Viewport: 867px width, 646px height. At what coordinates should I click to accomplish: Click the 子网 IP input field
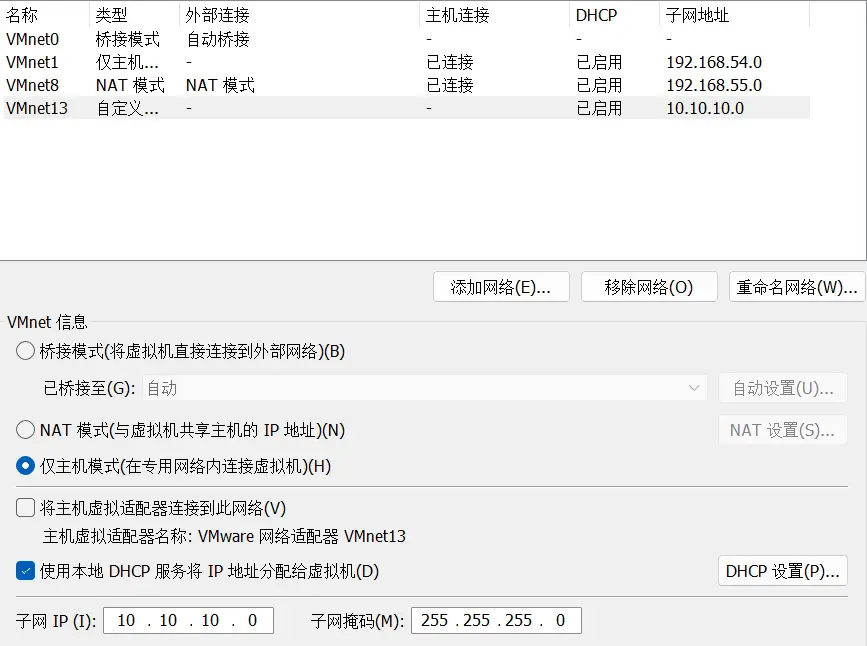pyautogui.click(x=187, y=620)
